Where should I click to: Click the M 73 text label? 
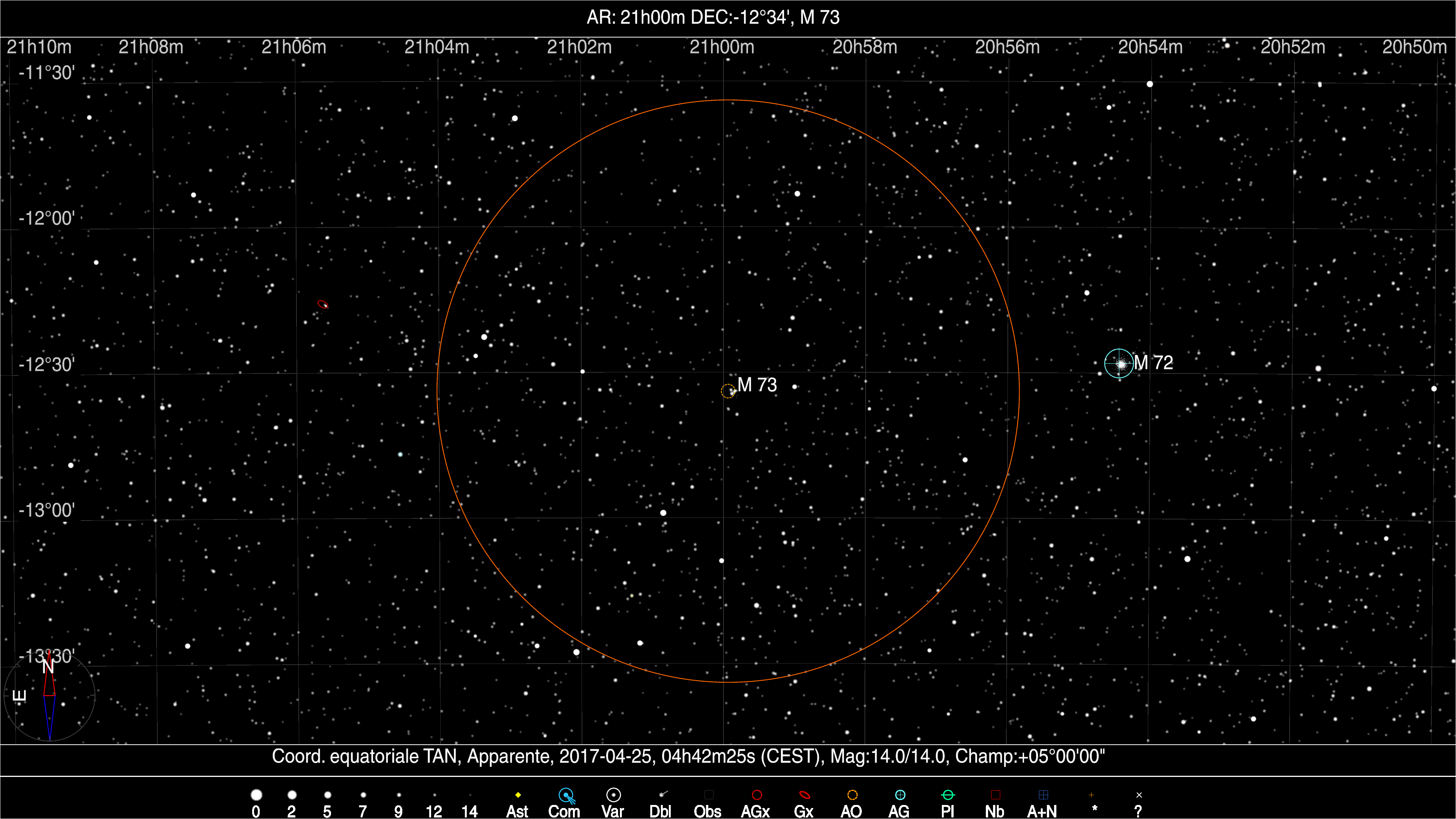758,385
